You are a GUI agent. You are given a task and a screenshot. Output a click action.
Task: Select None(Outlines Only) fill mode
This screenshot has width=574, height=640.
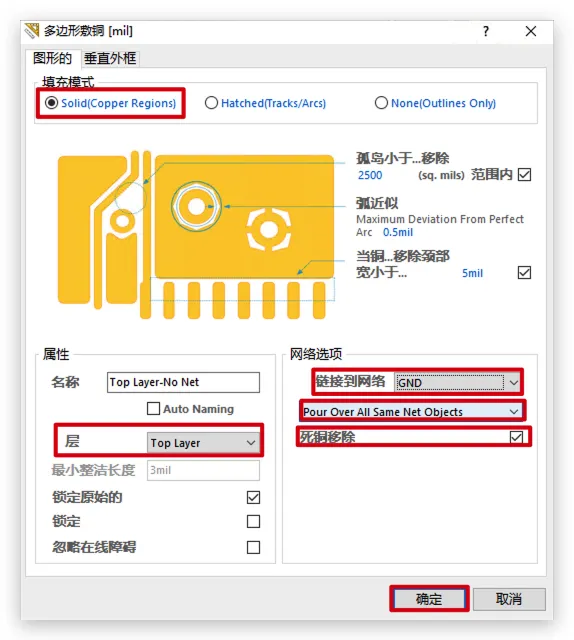pyautogui.click(x=435, y=103)
